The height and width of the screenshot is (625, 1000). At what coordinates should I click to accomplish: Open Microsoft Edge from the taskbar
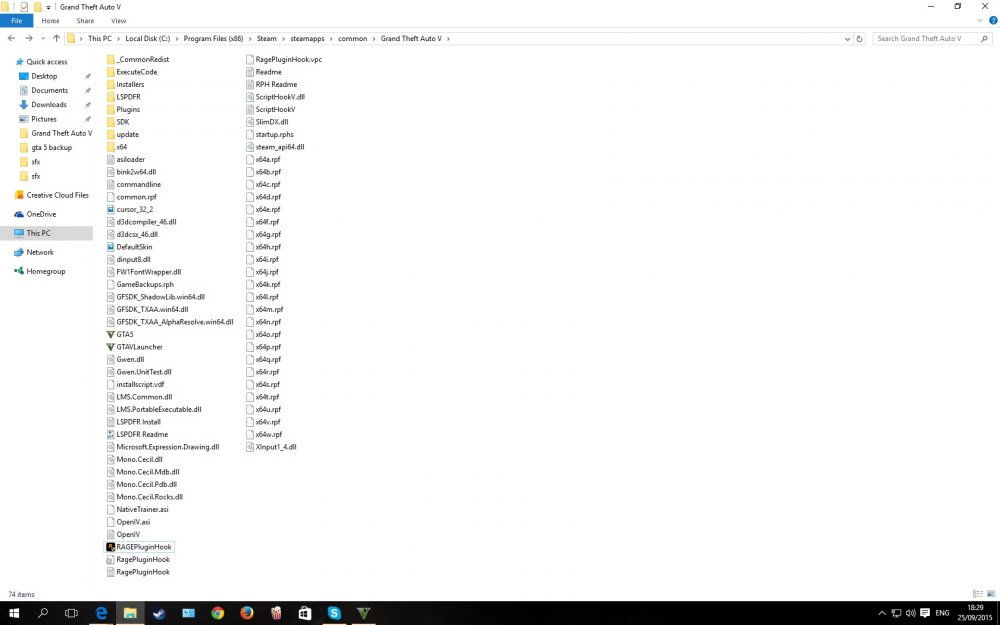pos(101,614)
